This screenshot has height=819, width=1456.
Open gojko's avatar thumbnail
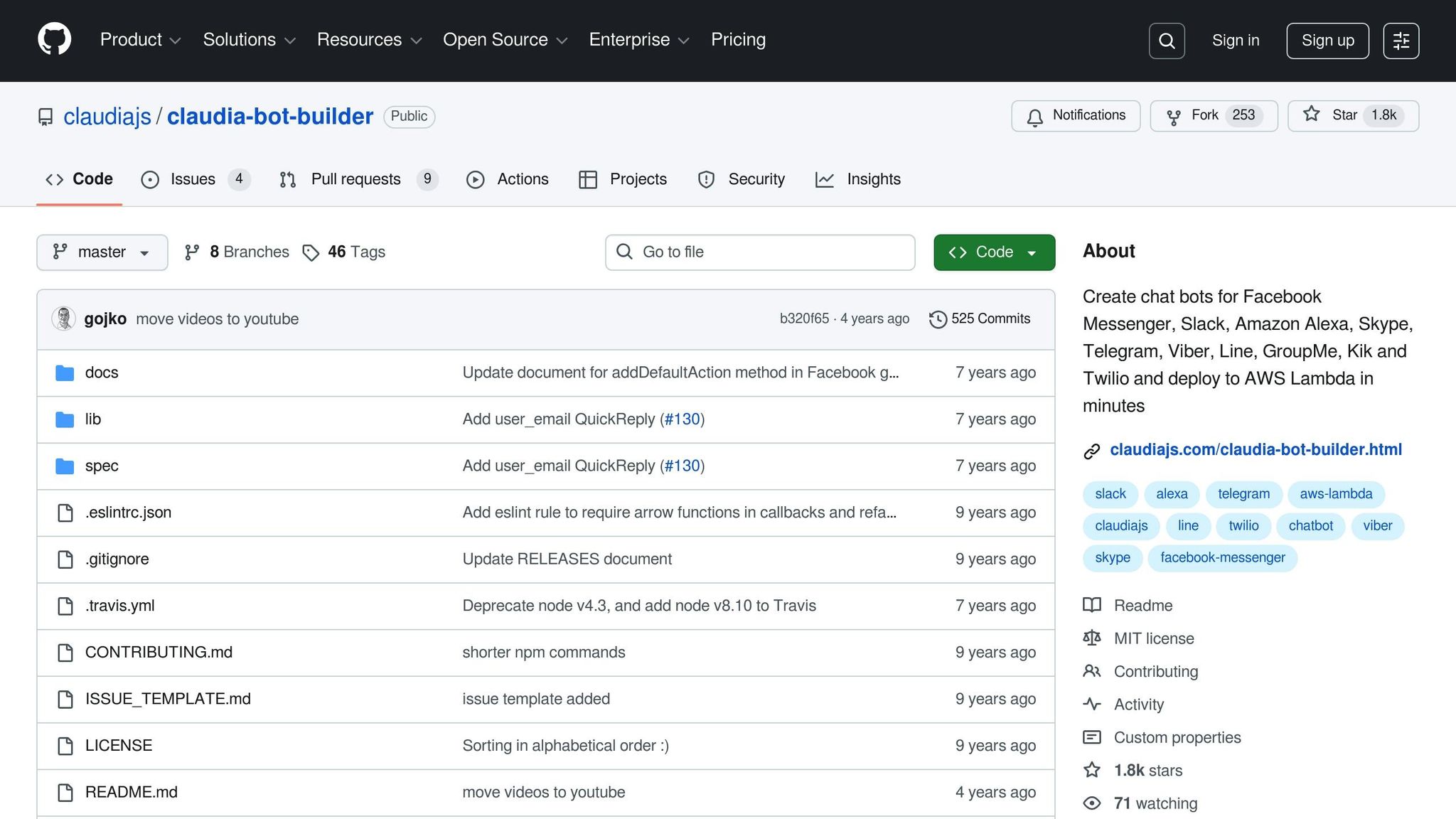(x=64, y=318)
